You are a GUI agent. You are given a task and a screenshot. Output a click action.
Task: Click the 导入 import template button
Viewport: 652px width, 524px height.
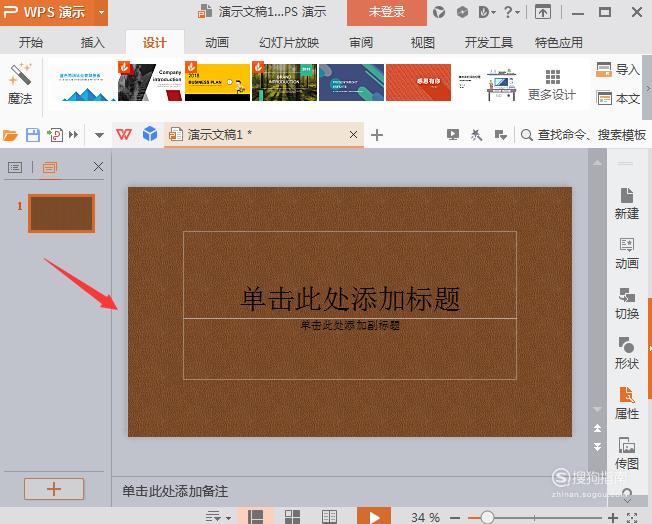tap(617, 69)
